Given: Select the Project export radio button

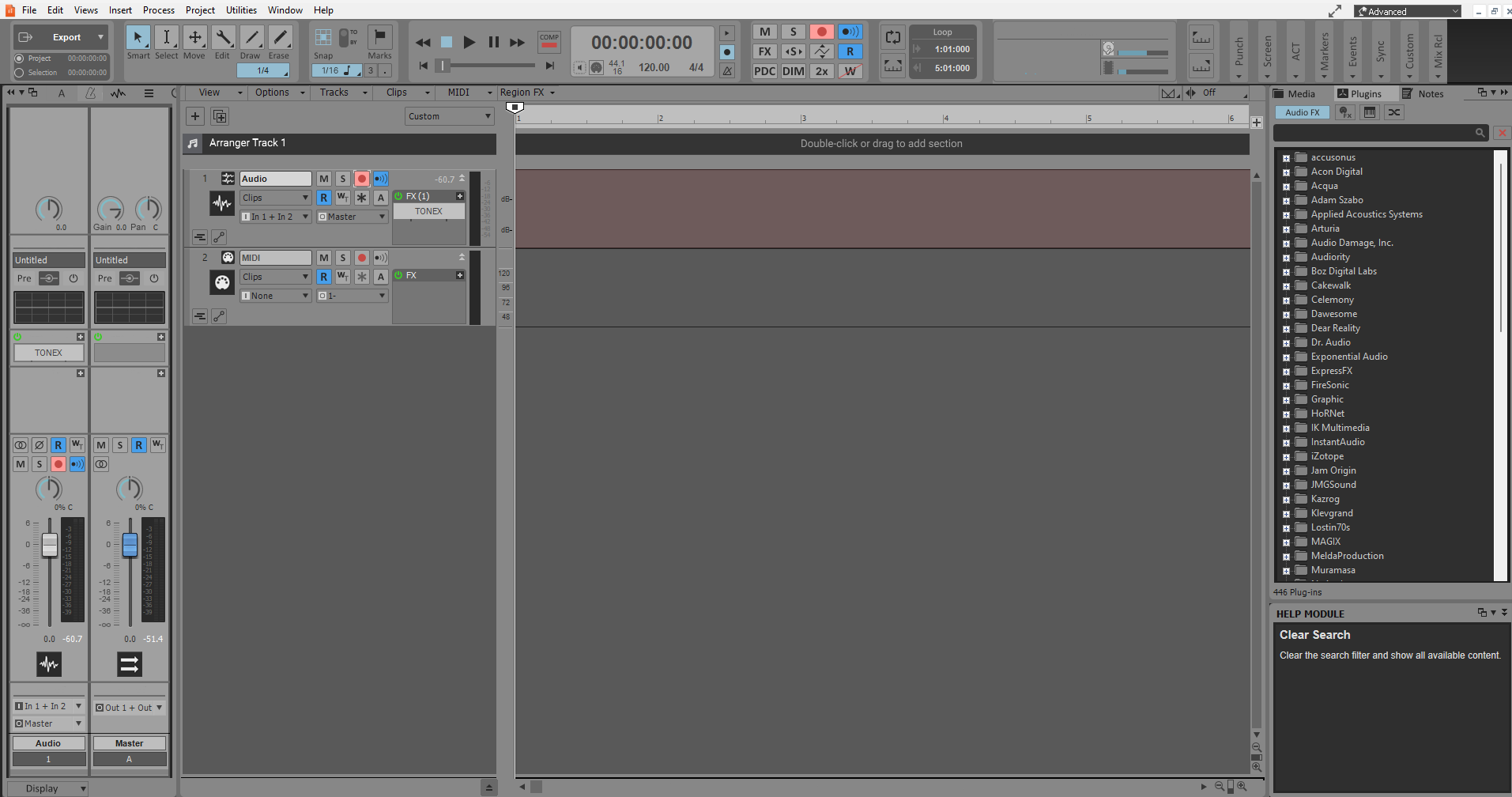Looking at the screenshot, I should pos(19,59).
